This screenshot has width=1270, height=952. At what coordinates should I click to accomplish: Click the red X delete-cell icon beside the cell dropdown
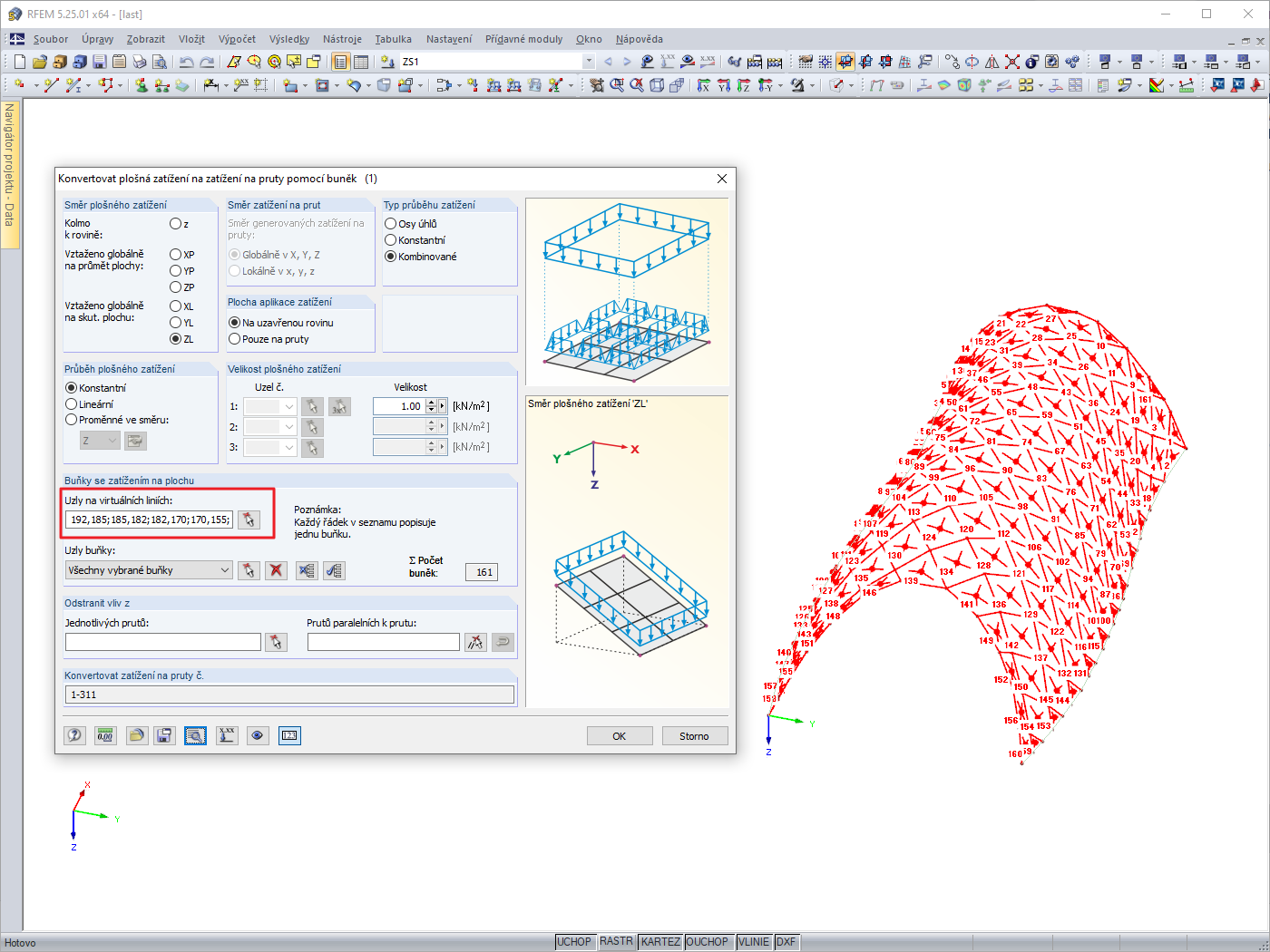(x=276, y=570)
